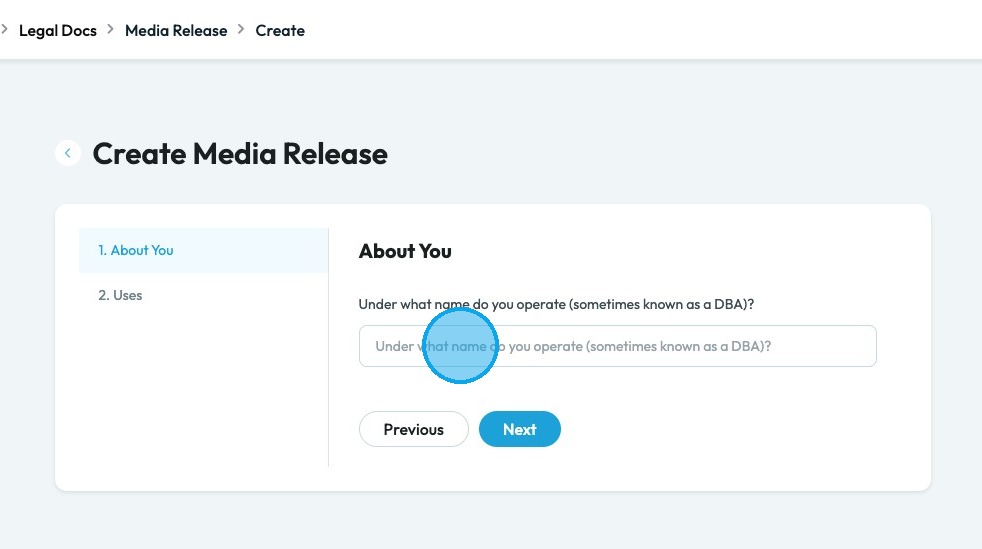This screenshot has height=549, width=982.
Task: Click empty space in the top breadcrumb bar
Action: point(640,30)
